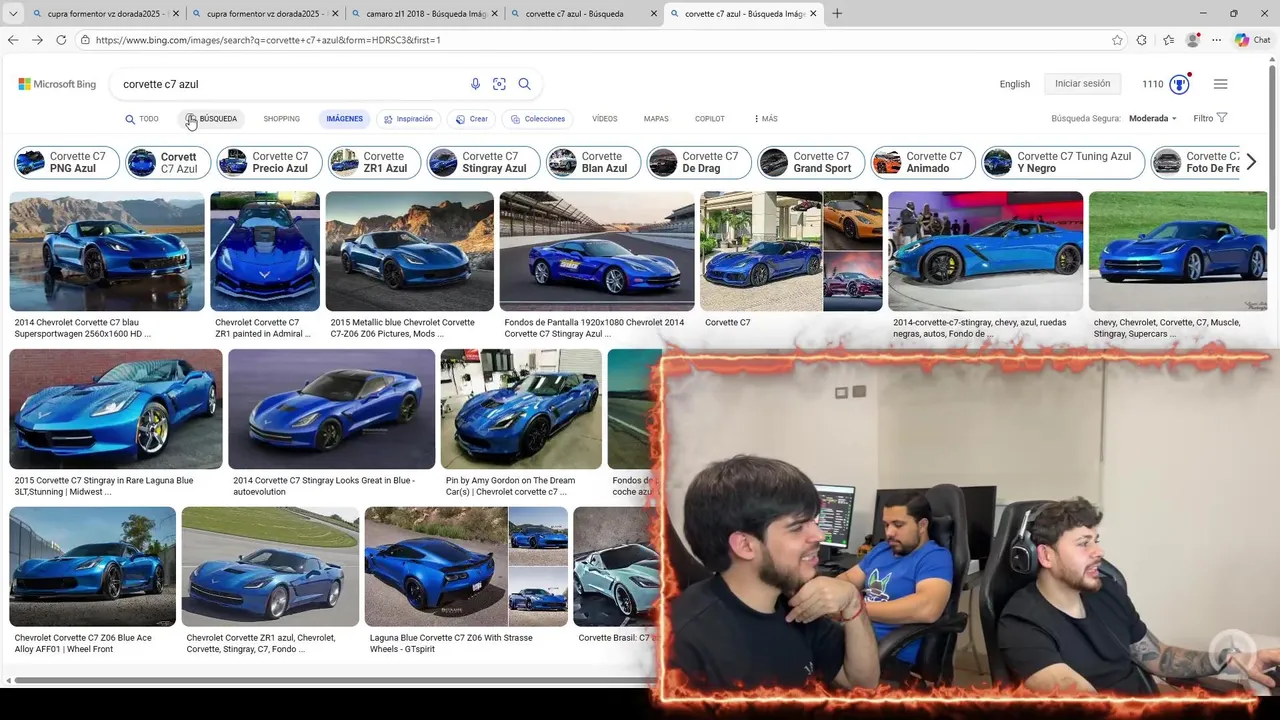The height and width of the screenshot is (720, 1280).
Task: Open Bing Rewards trophy icon
Action: (x=1179, y=84)
